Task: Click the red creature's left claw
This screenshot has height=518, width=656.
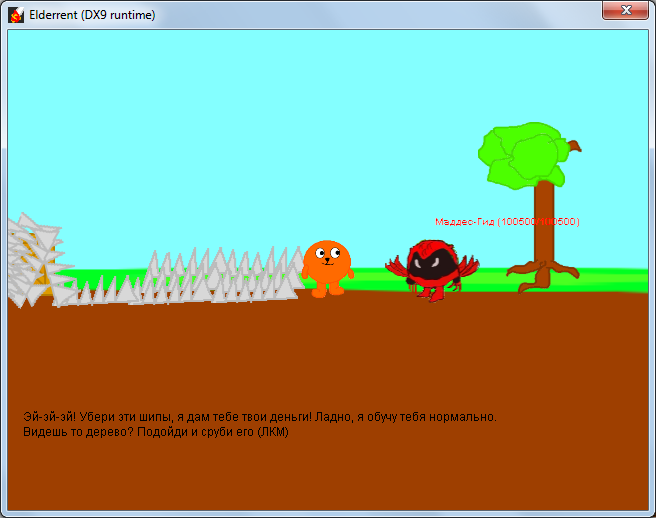Action: [x=396, y=266]
